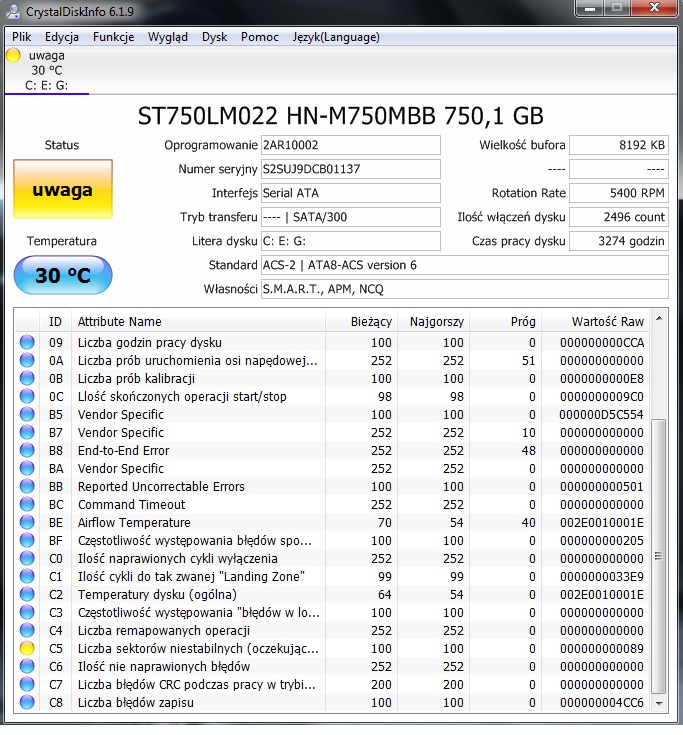Click the blue status dot for attribute B5

click(27, 414)
